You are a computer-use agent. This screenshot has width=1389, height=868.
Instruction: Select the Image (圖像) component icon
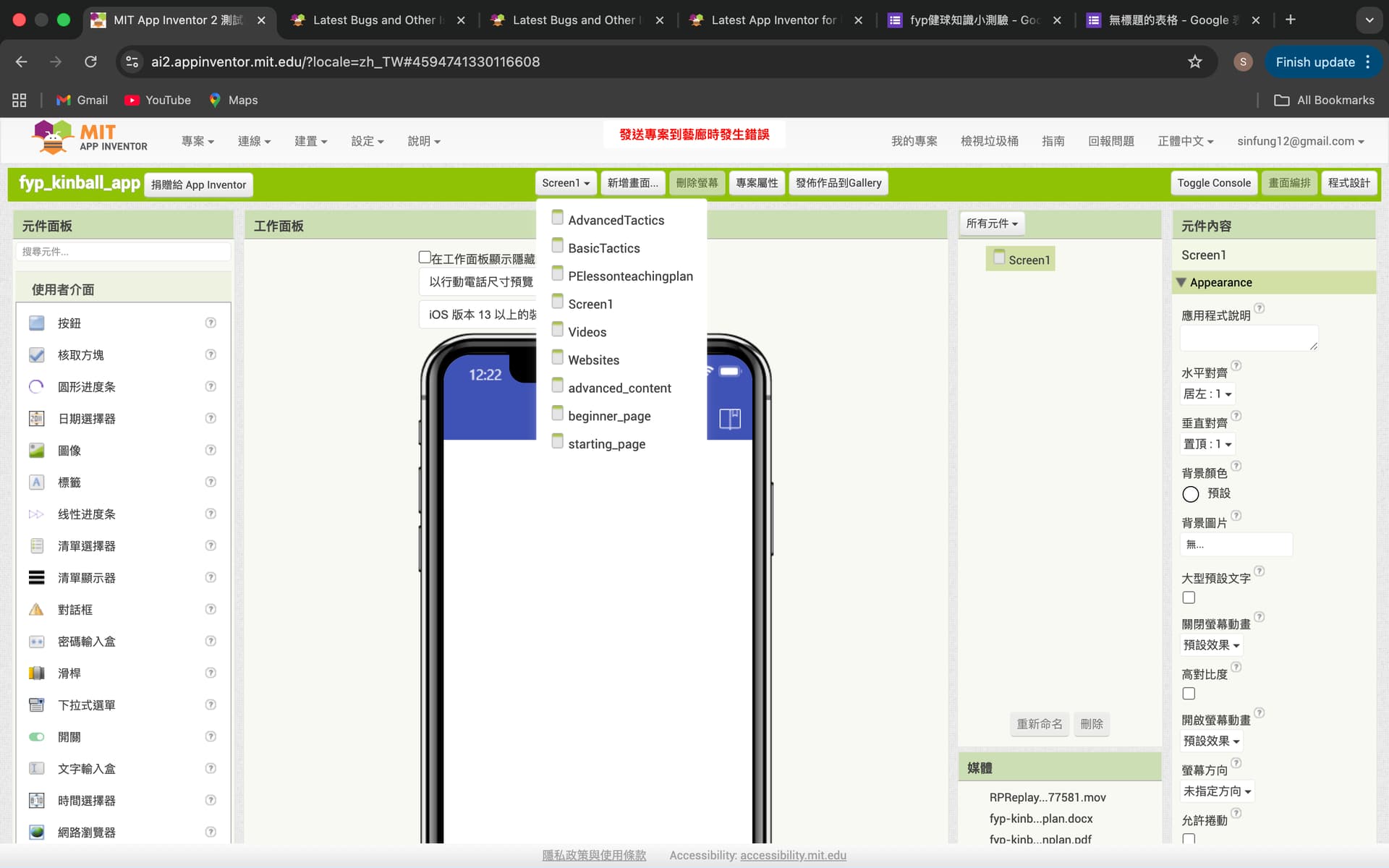[x=36, y=451]
